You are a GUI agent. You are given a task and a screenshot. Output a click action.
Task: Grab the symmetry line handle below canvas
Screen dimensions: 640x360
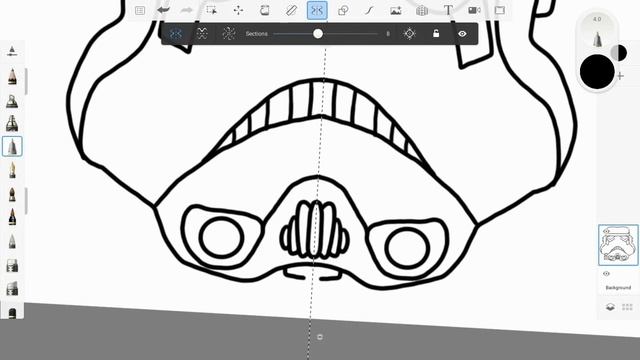pyautogui.click(x=320, y=337)
